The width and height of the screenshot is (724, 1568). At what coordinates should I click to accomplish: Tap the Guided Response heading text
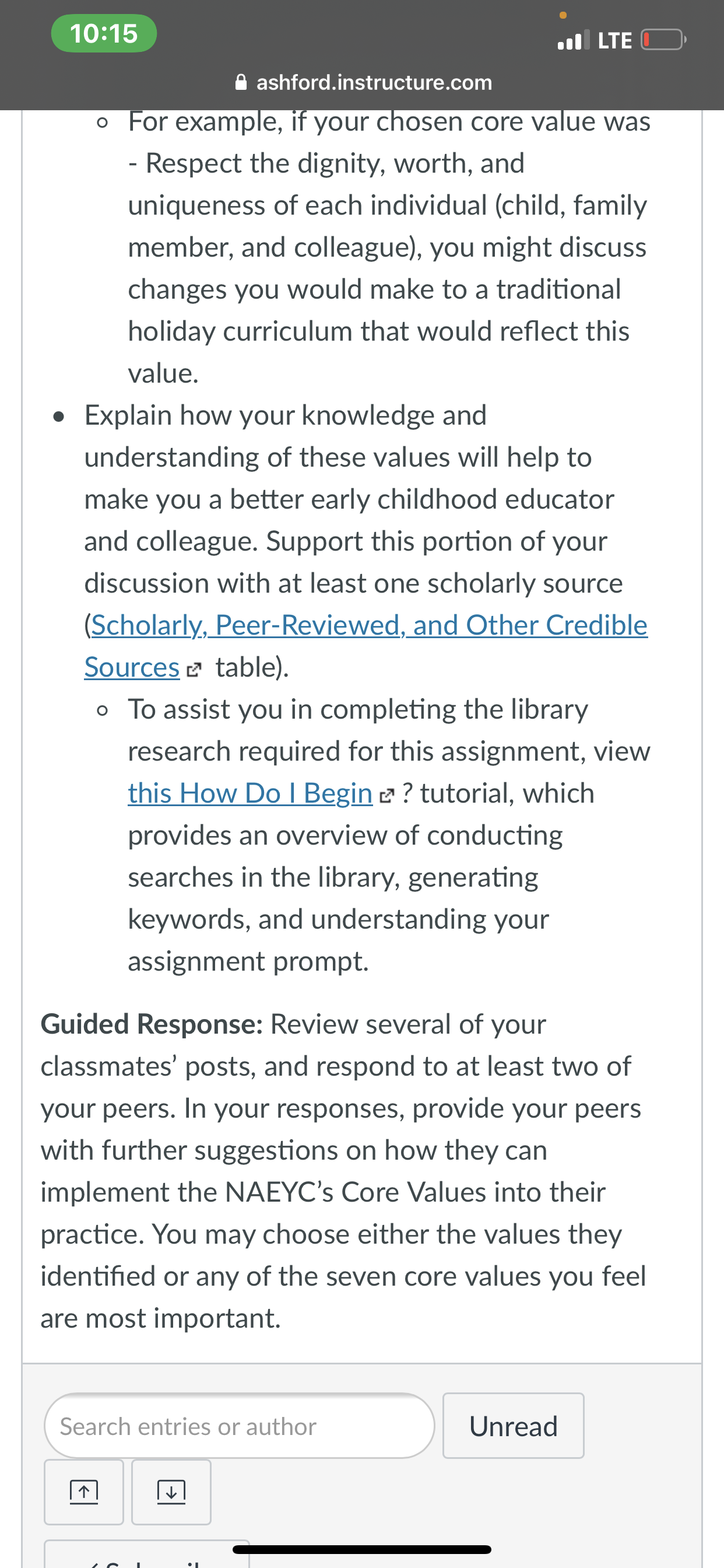(x=152, y=1024)
